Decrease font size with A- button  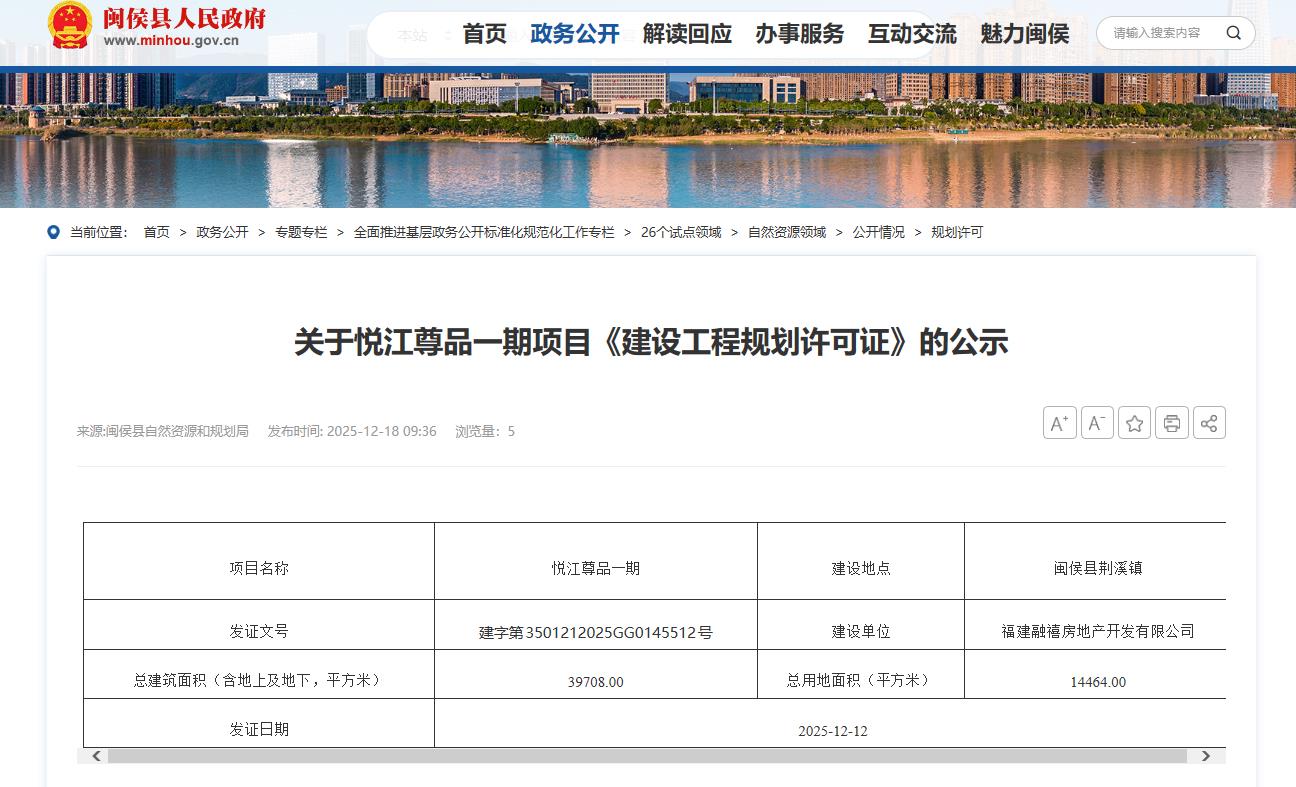[1097, 423]
